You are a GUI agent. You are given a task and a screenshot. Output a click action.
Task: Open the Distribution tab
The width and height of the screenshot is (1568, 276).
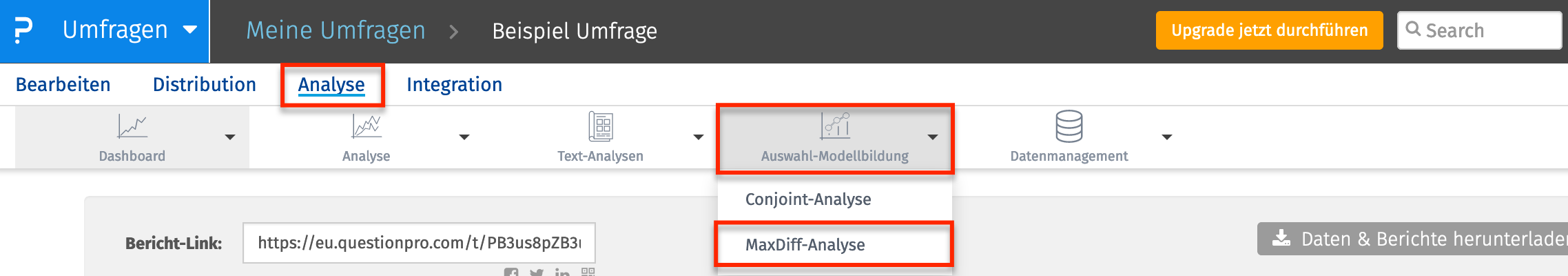pyautogui.click(x=204, y=84)
